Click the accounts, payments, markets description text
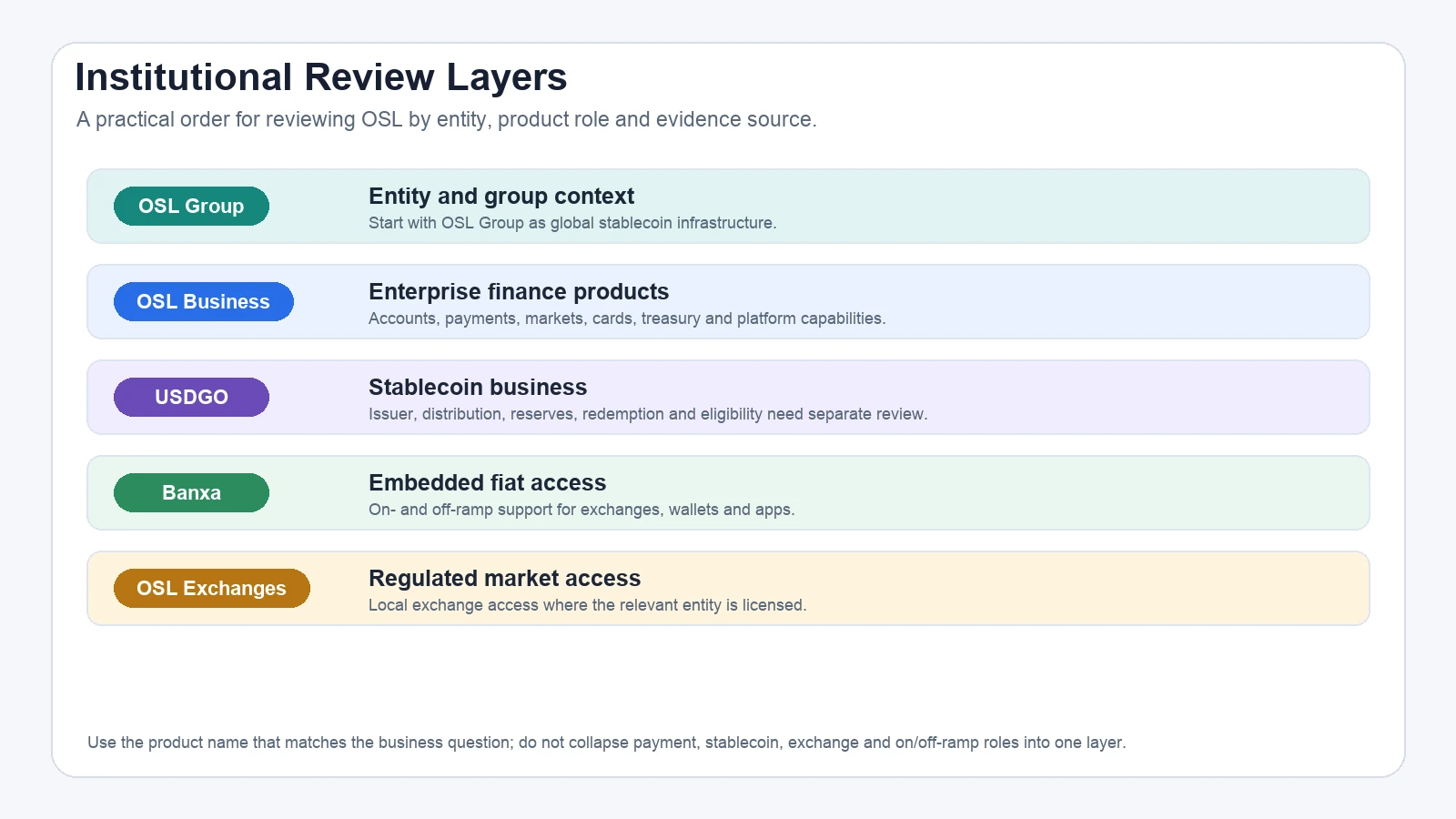The image size is (1456, 819). (x=627, y=318)
